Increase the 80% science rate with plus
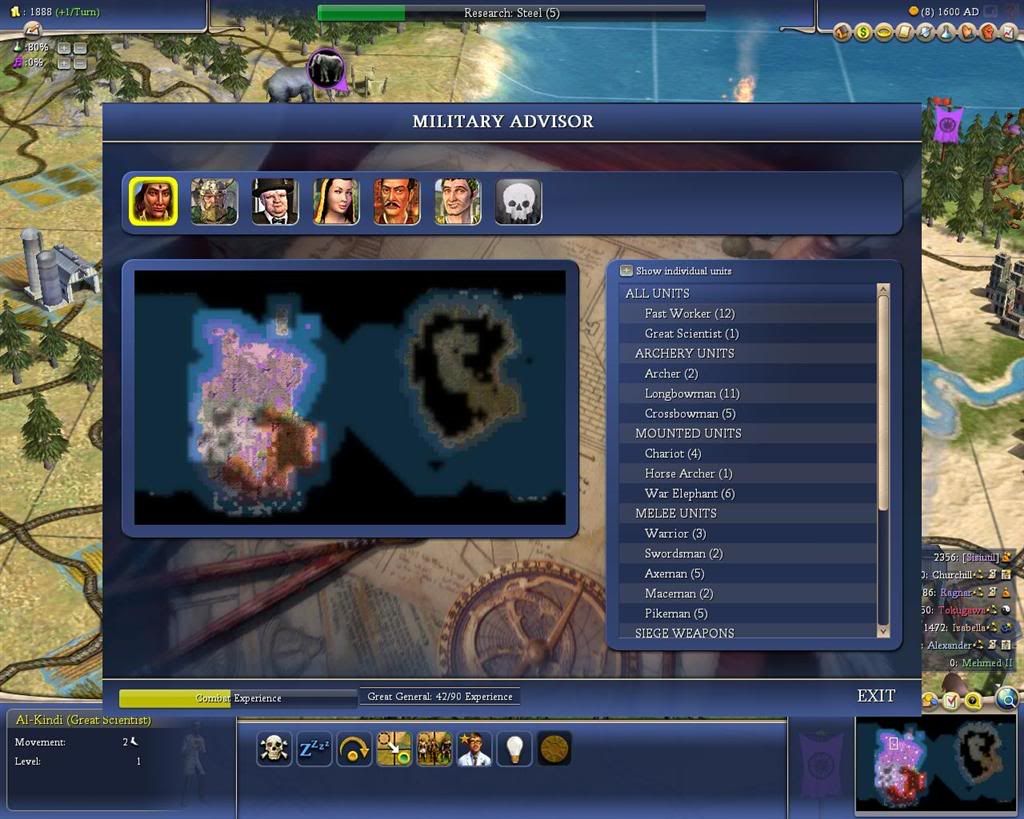The height and width of the screenshot is (819, 1024). tap(64, 48)
